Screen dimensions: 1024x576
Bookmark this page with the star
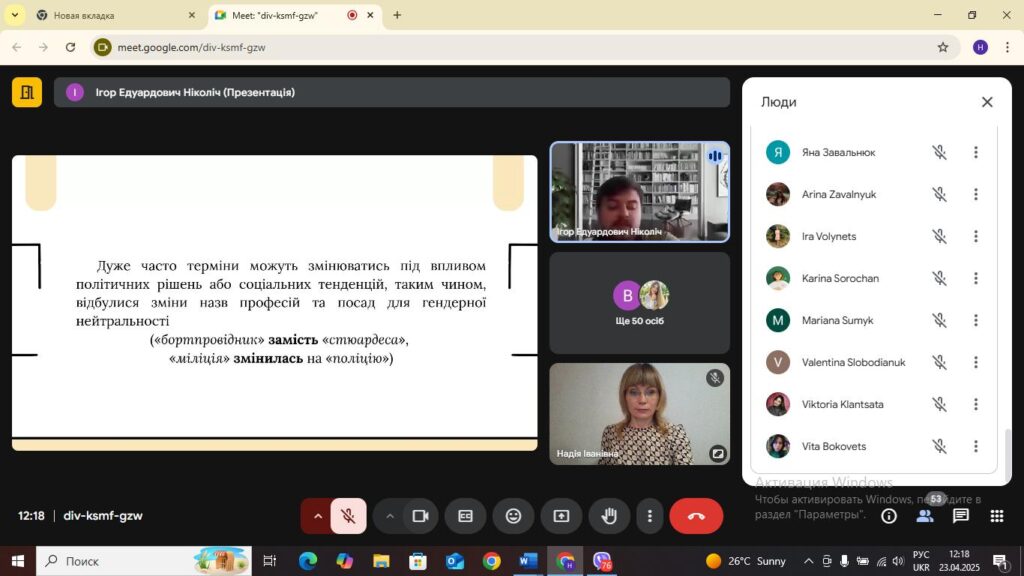[942, 47]
